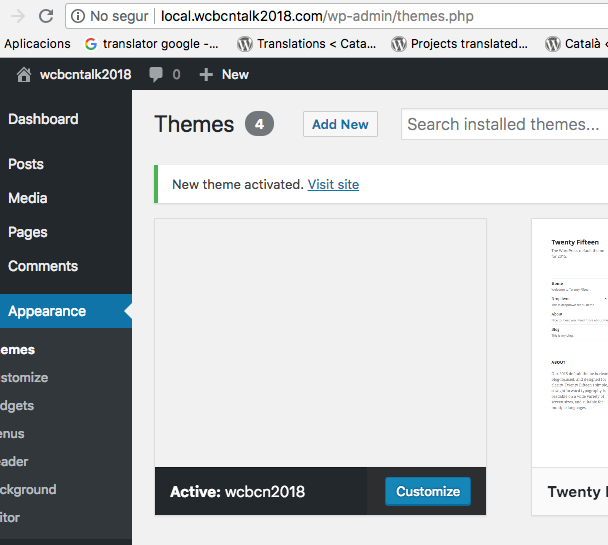This screenshot has width=608, height=545.
Task: Click the browser address bar URL
Action: click(x=317, y=16)
